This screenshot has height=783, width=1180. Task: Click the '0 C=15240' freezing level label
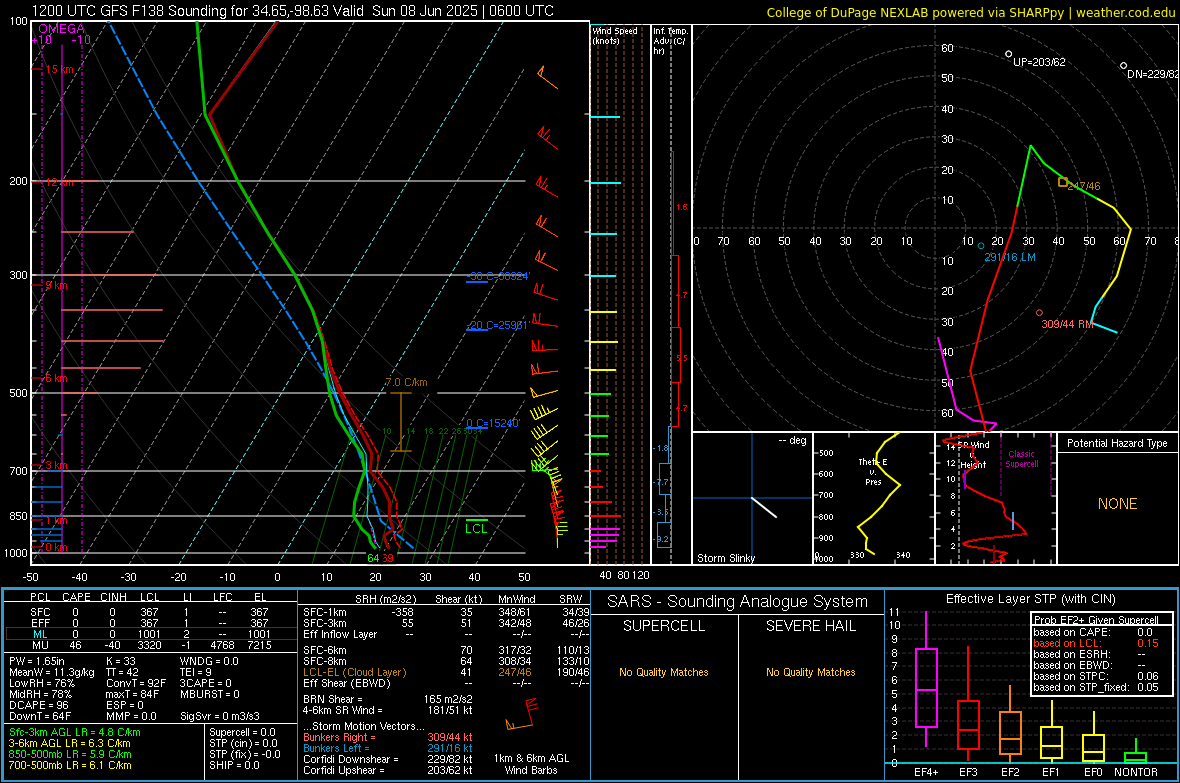coord(493,423)
